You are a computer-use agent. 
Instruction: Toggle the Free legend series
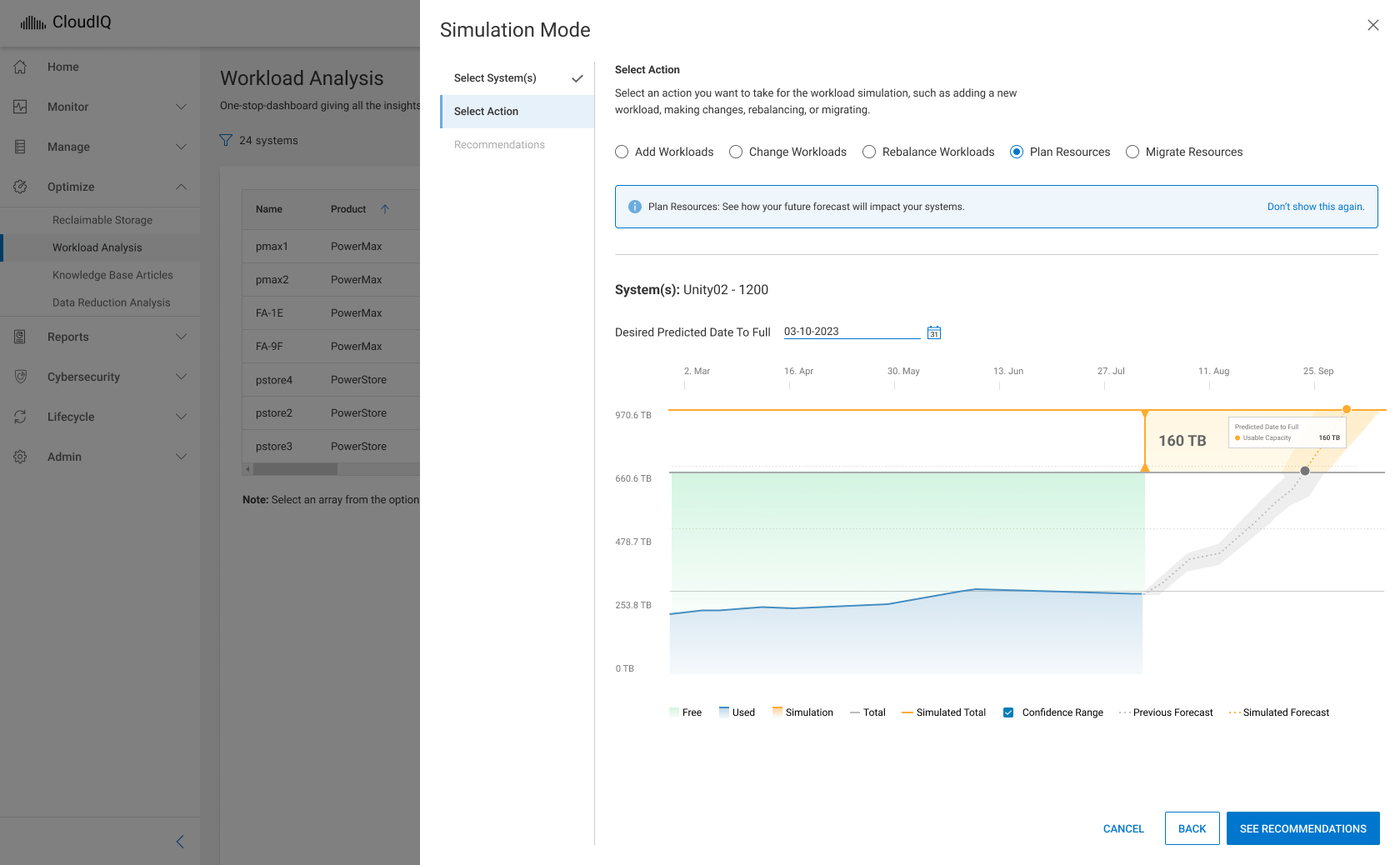point(686,712)
